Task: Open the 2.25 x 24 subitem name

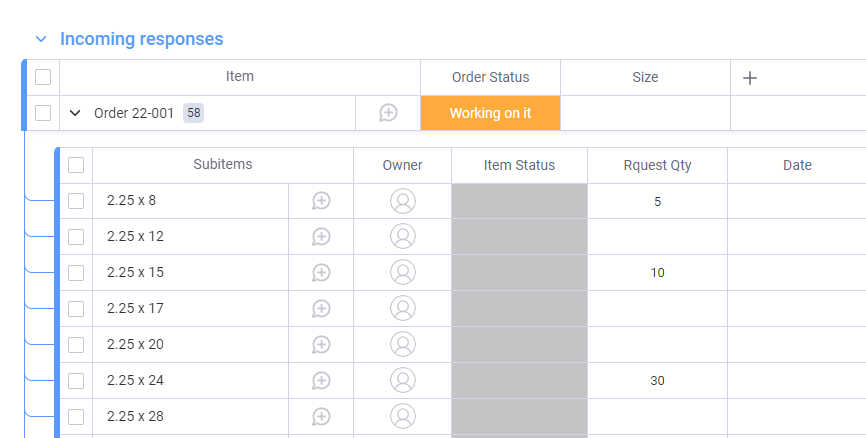Action: pyautogui.click(x=135, y=381)
